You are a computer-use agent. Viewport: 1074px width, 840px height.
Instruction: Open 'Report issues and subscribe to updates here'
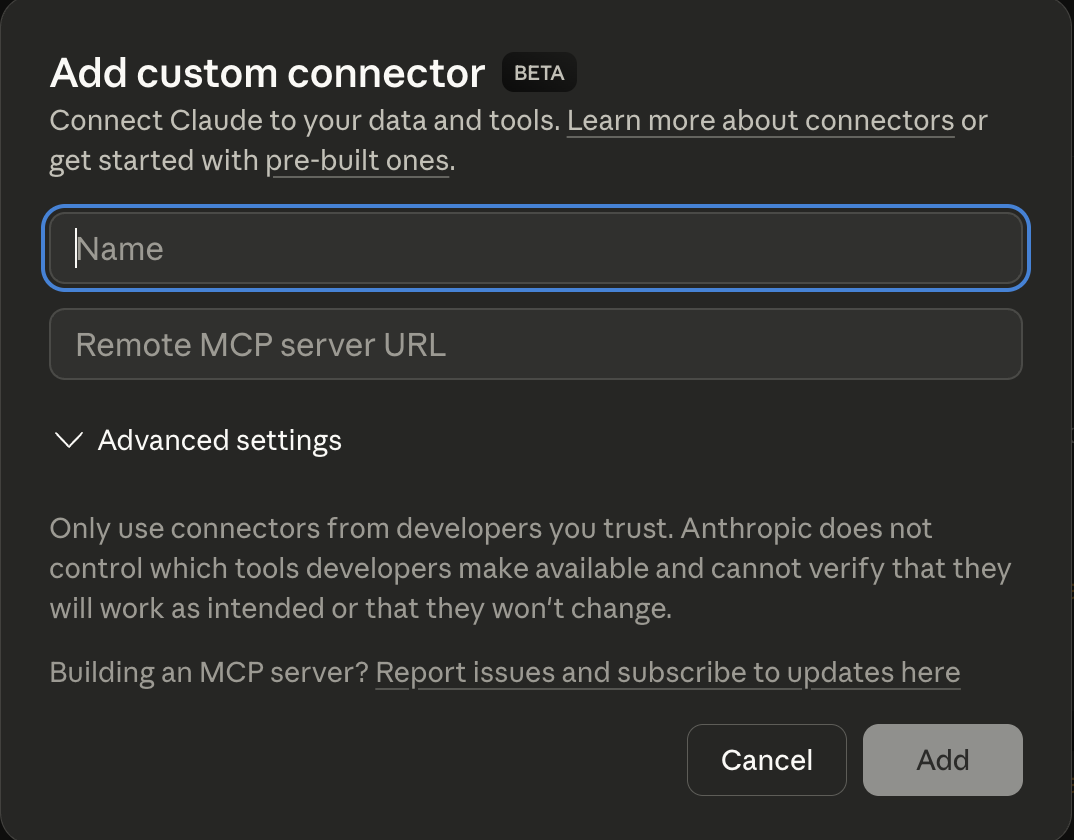click(668, 672)
